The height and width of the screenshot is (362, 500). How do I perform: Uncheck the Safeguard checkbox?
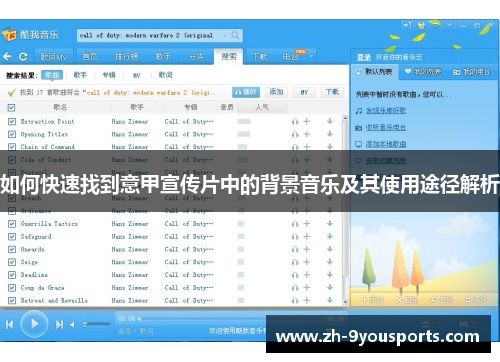pyautogui.click(x=12, y=236)
